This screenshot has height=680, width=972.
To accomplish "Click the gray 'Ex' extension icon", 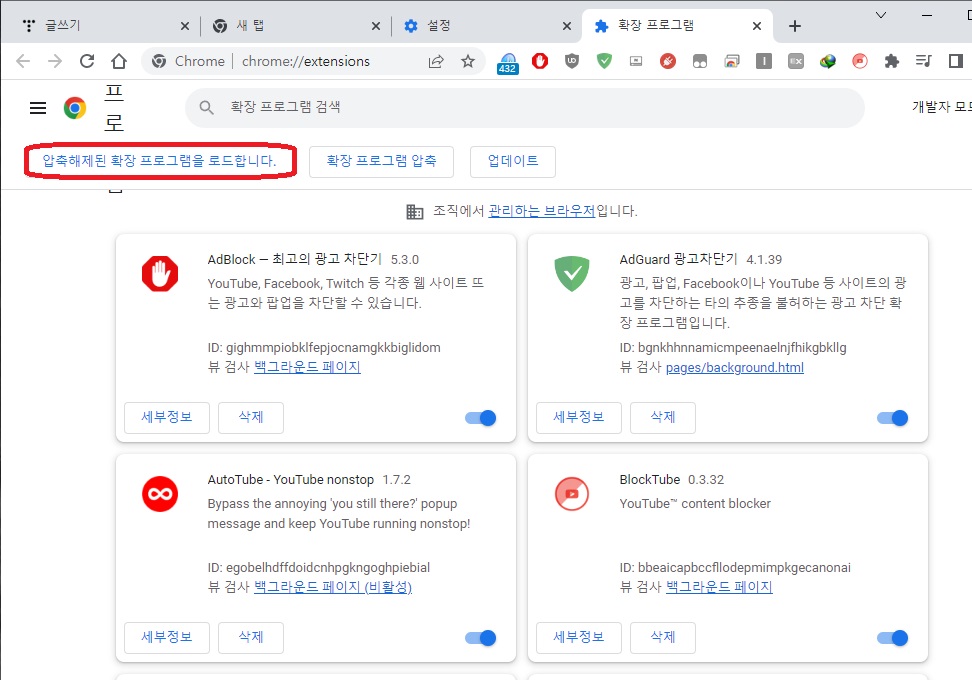I will 796,61.
